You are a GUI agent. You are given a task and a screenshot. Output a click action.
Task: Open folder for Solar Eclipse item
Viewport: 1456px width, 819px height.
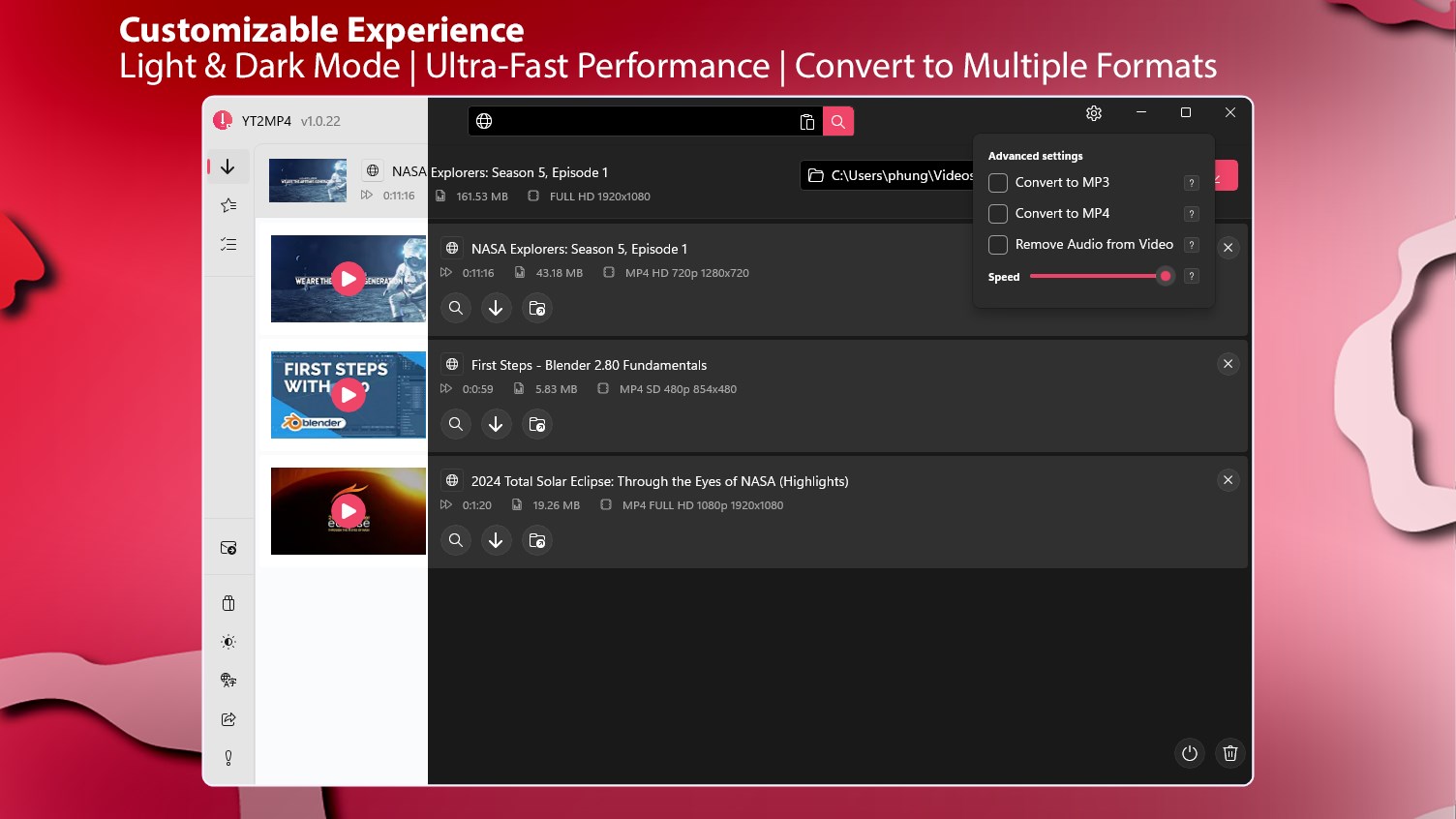536,540
